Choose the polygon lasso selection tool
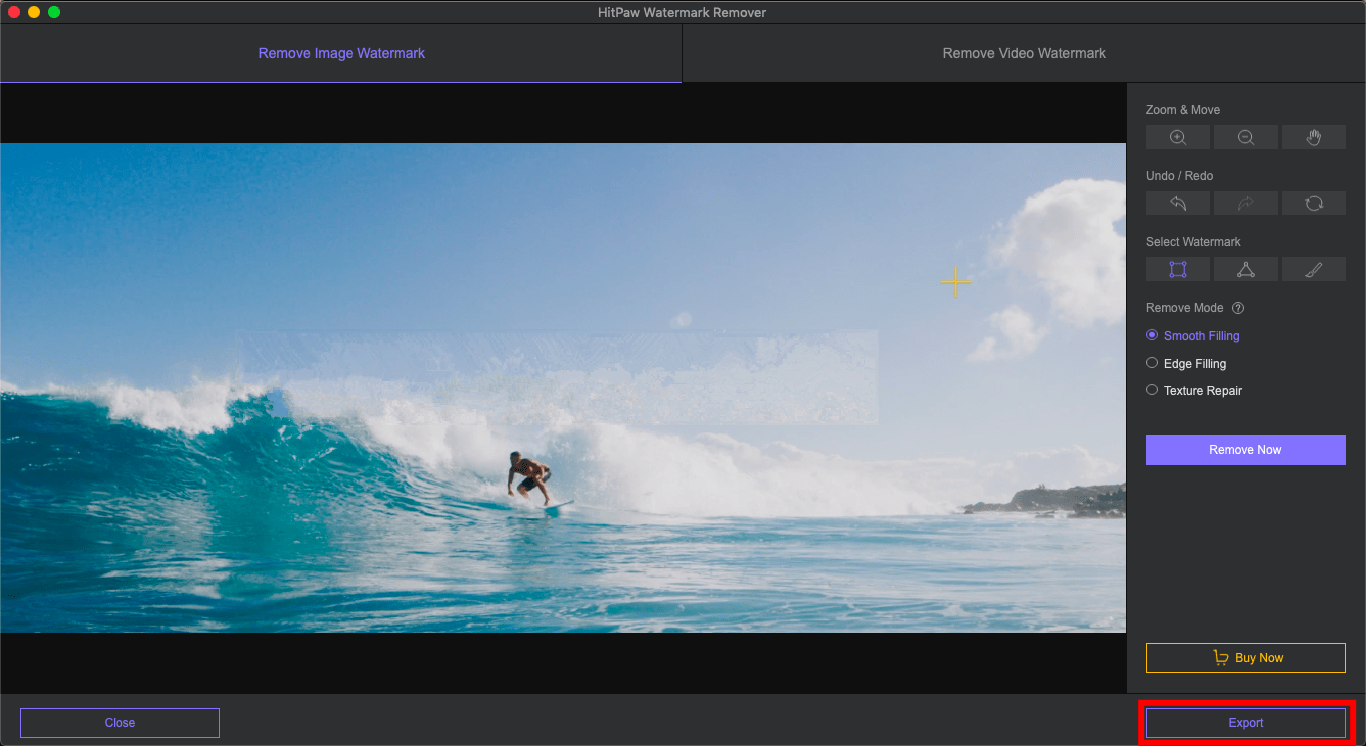This screenshot has width=1366, height=746. tap(1246, 269)
